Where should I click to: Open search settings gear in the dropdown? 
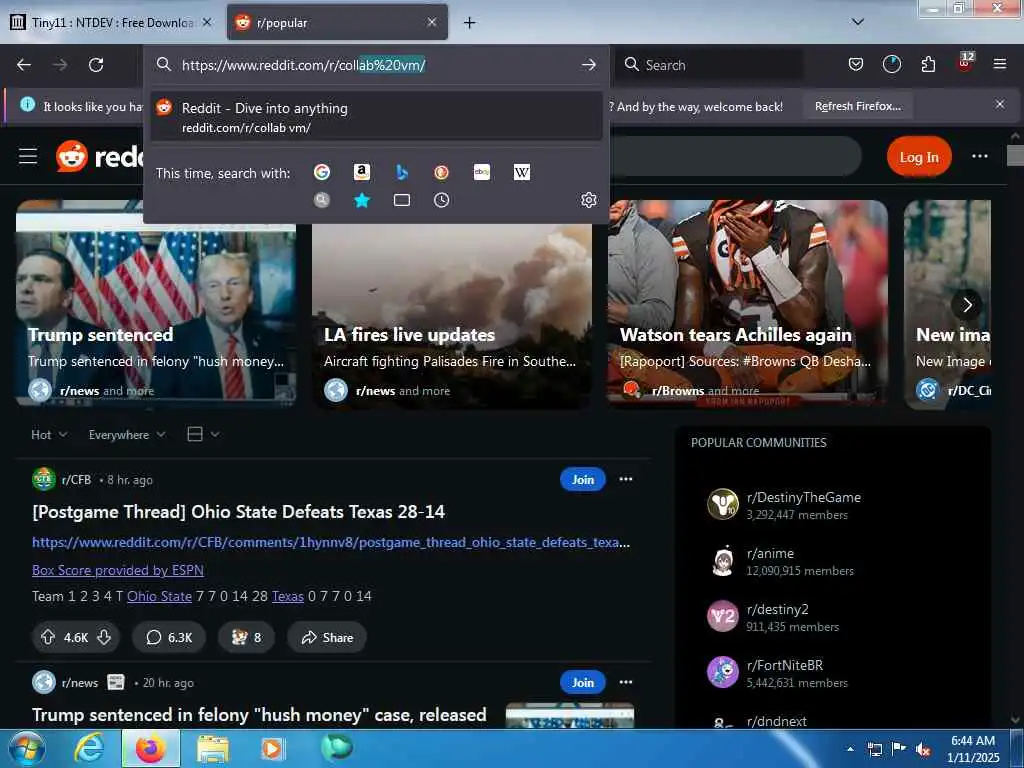(588, 200)
